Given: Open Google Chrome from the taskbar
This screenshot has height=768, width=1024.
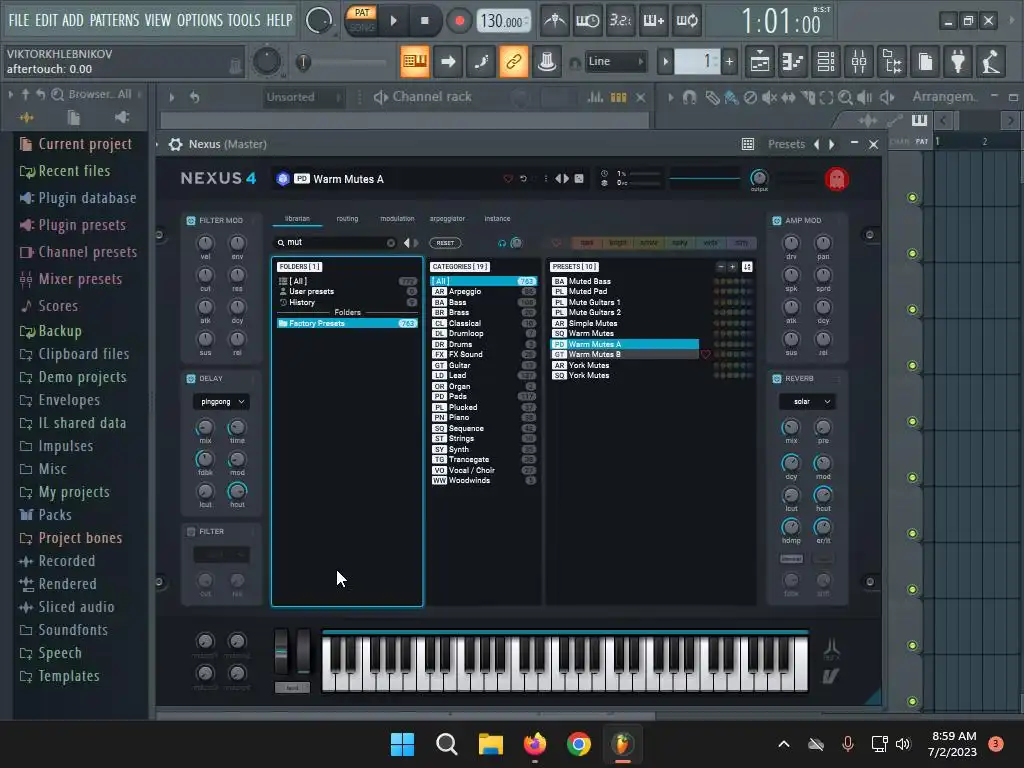Looking at the screenshot, I should pyautogui.click(x=579, y=744).
